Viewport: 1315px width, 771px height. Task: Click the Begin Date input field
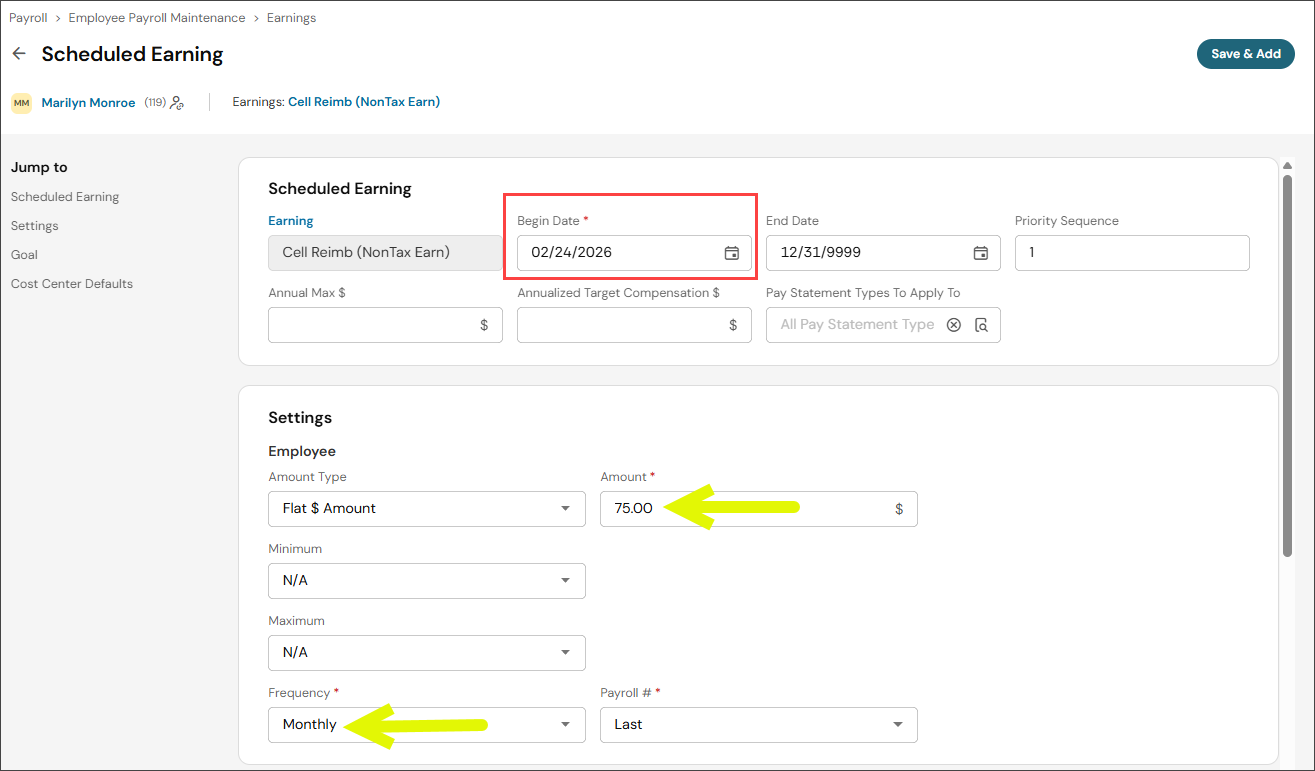point(634,253)
